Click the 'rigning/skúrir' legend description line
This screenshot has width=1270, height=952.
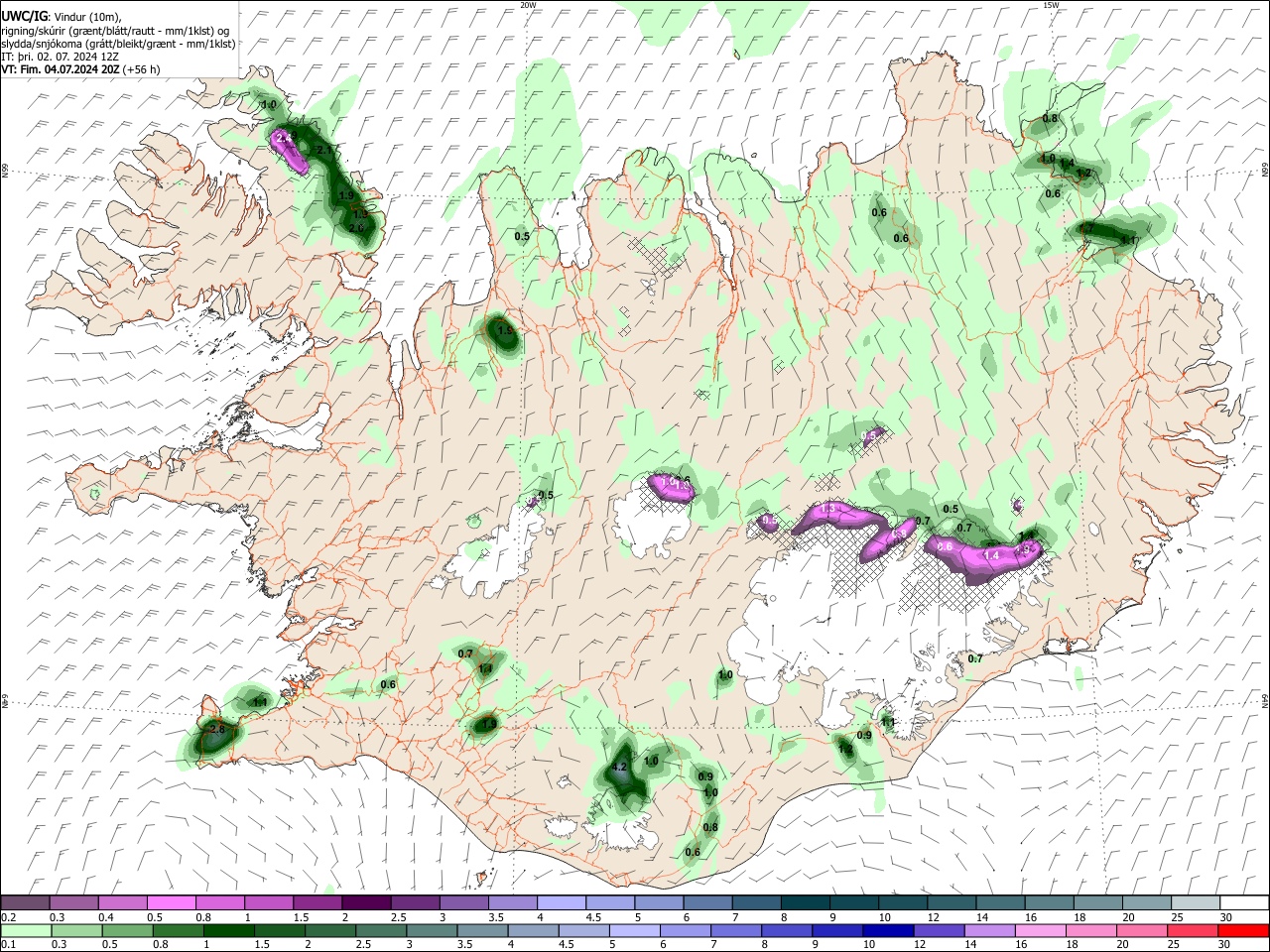117,30
